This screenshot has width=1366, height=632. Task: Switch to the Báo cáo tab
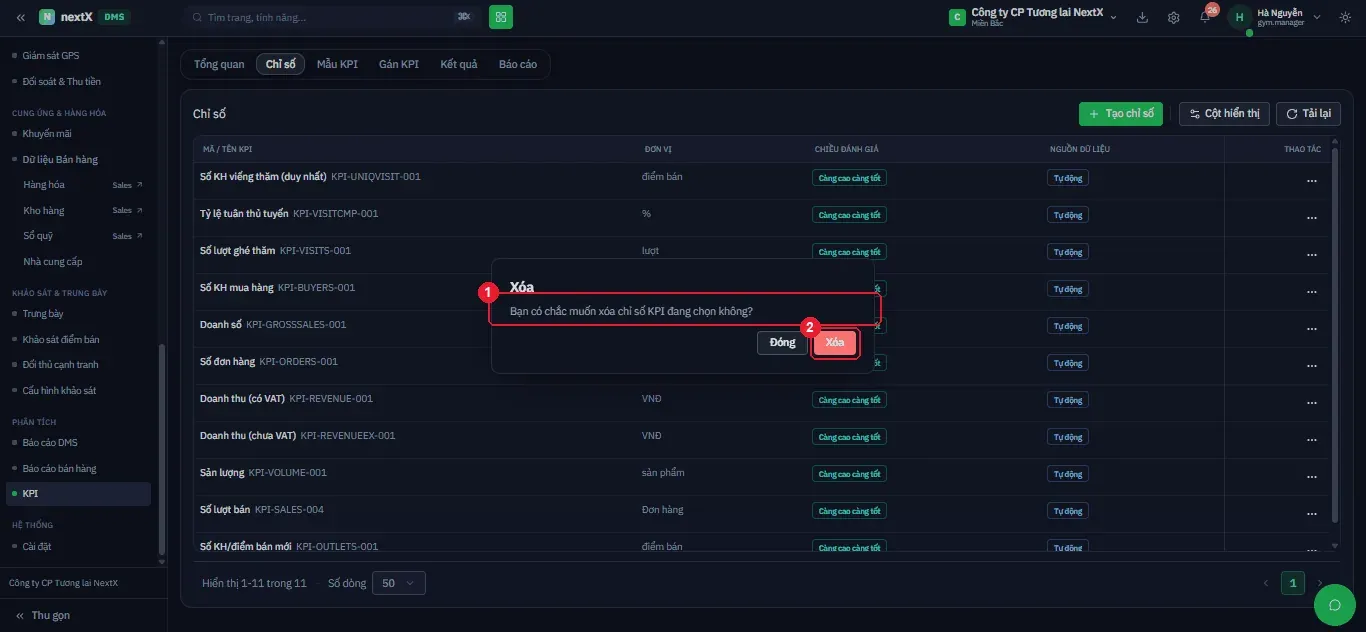pyautogui.click(x=518, y=64)
